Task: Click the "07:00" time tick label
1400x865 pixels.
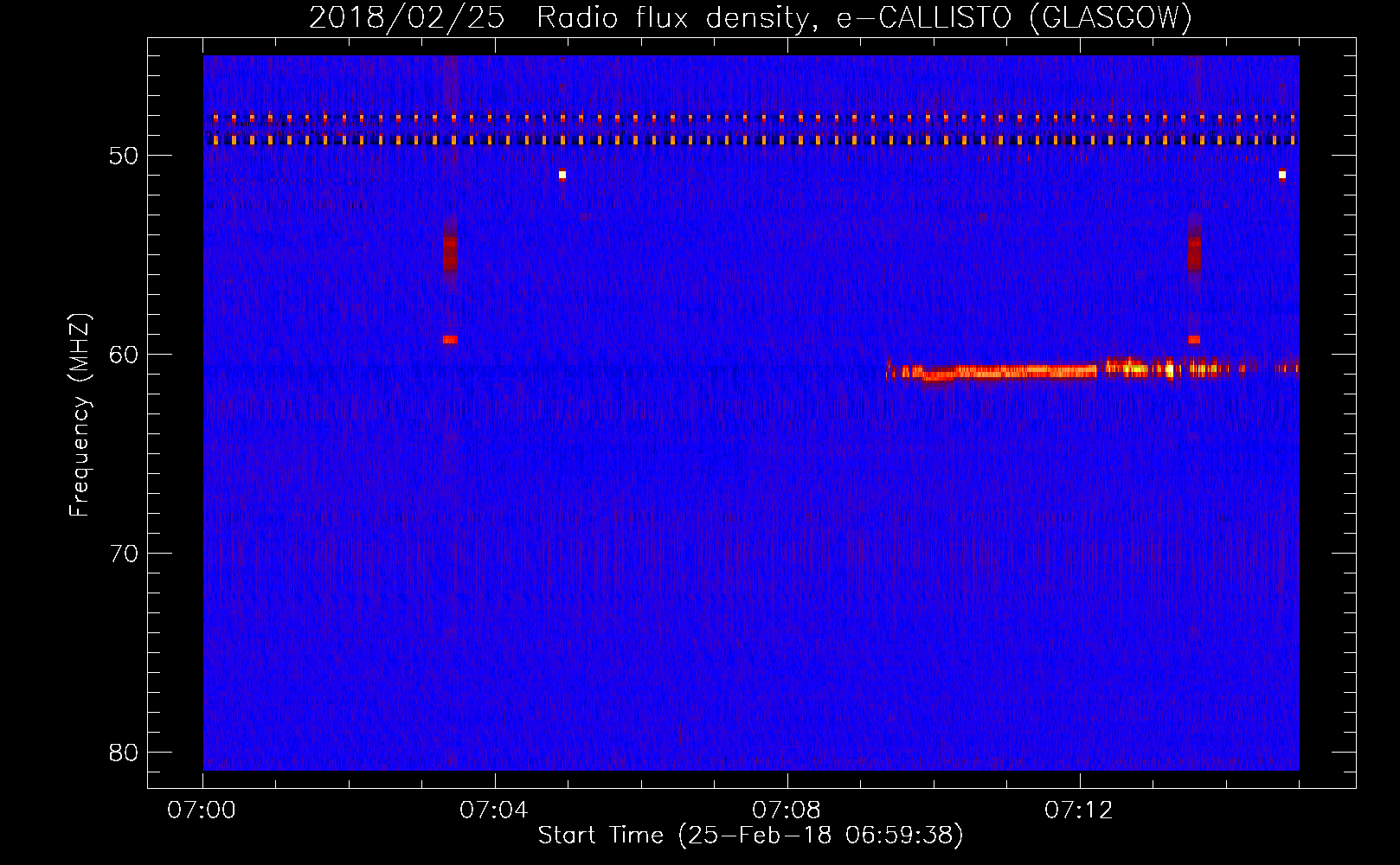Action: click(x=202, y=811)
